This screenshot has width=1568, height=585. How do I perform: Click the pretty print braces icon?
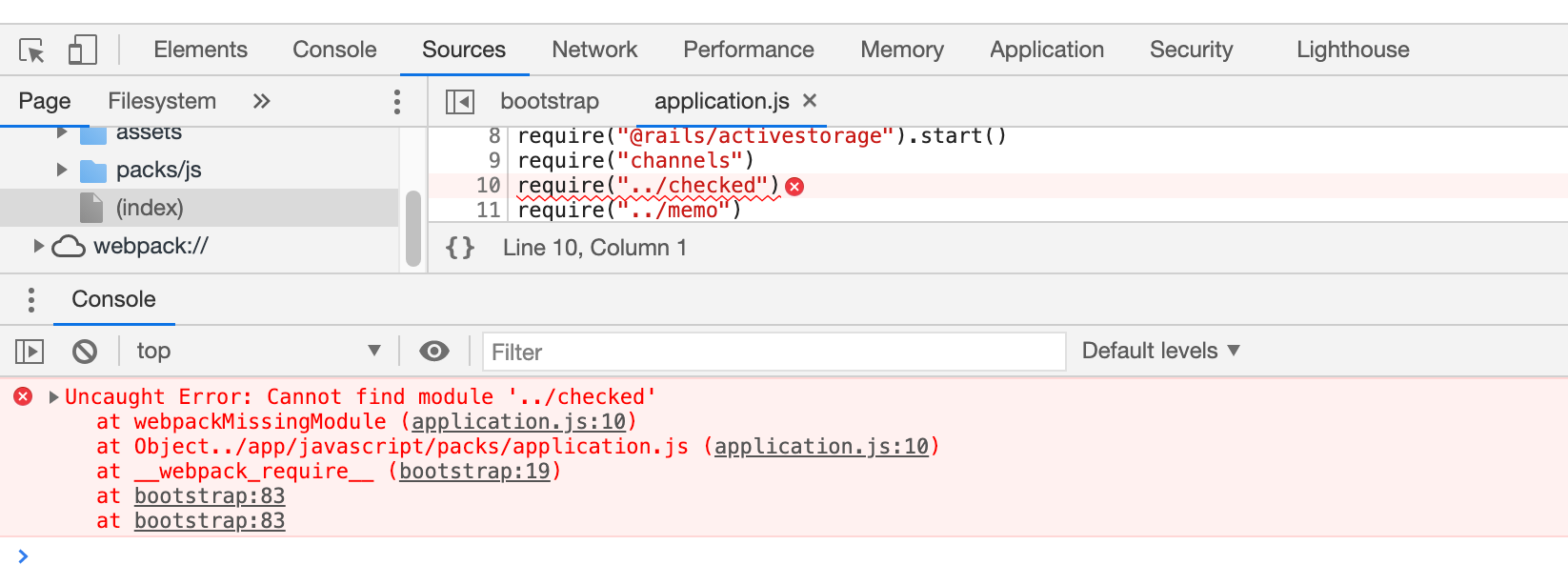[x=460, y=249]
